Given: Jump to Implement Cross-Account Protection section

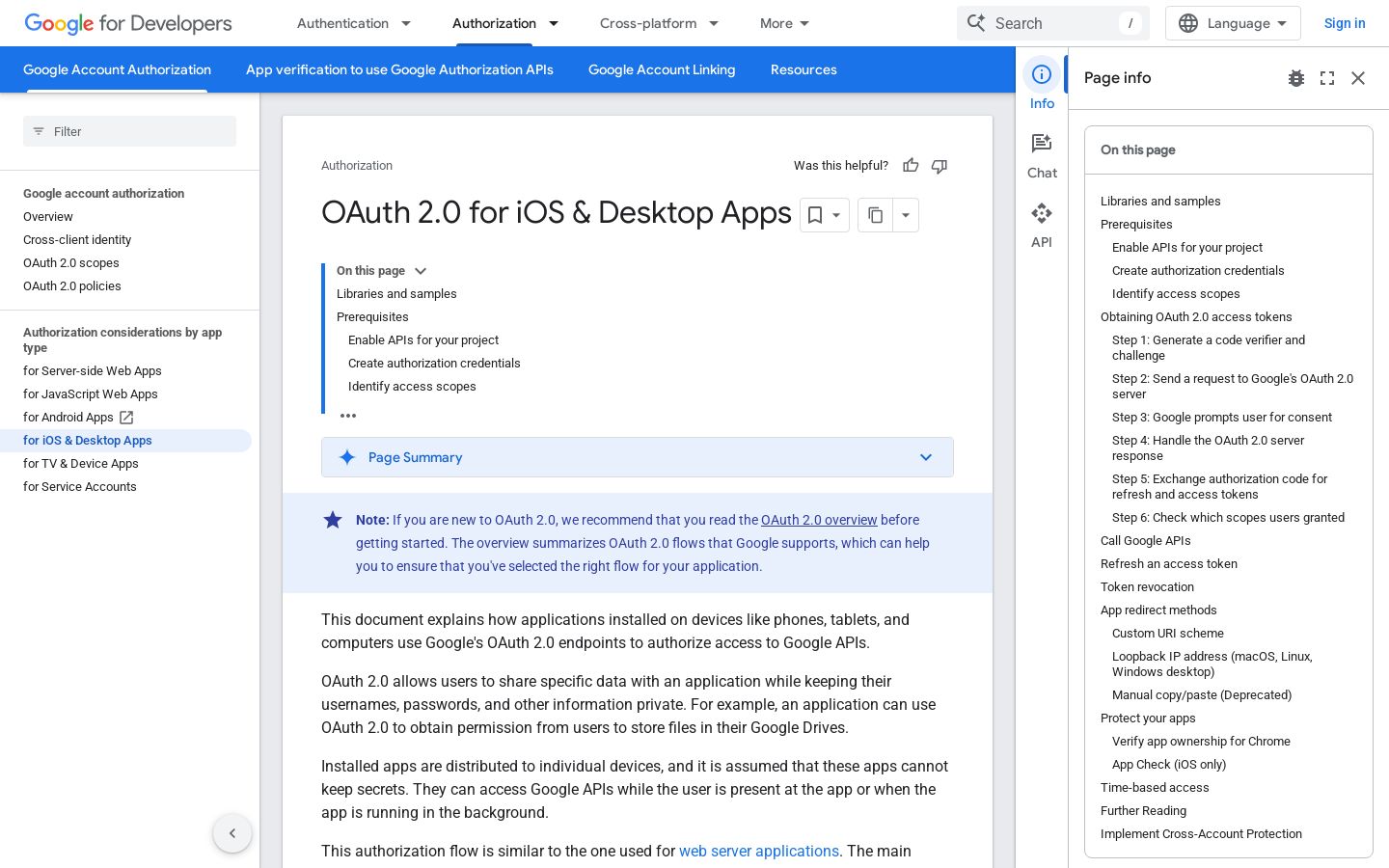Looking at the screenshot, I should pos(1201,834).
